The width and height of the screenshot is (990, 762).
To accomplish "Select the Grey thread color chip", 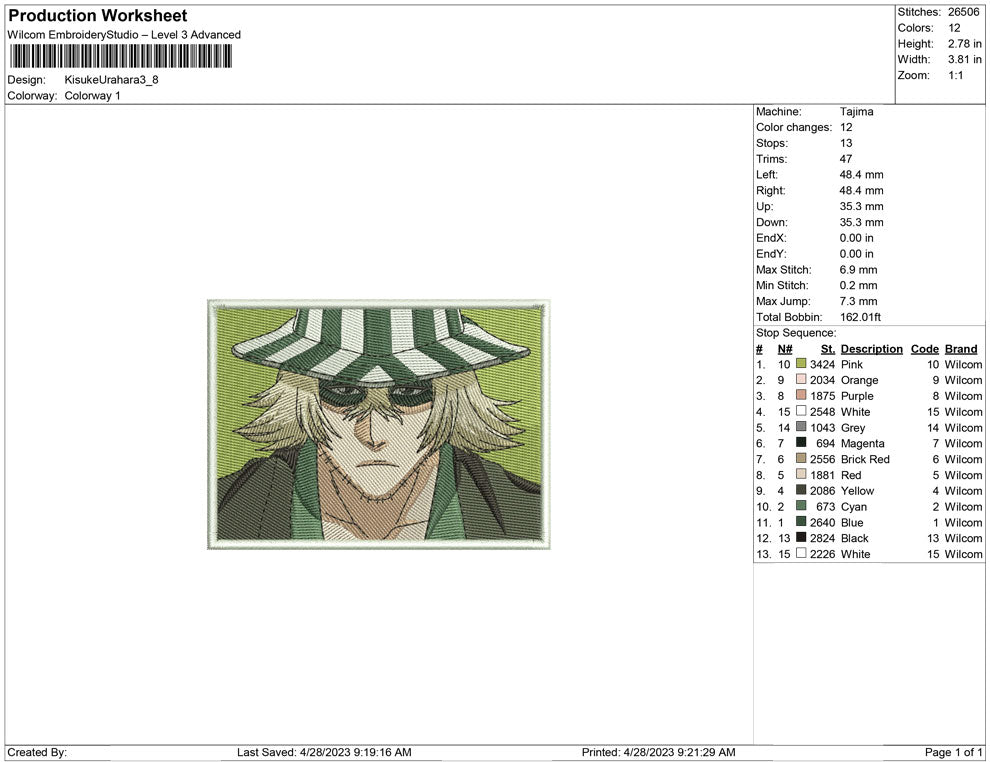I will coord(800,427).
